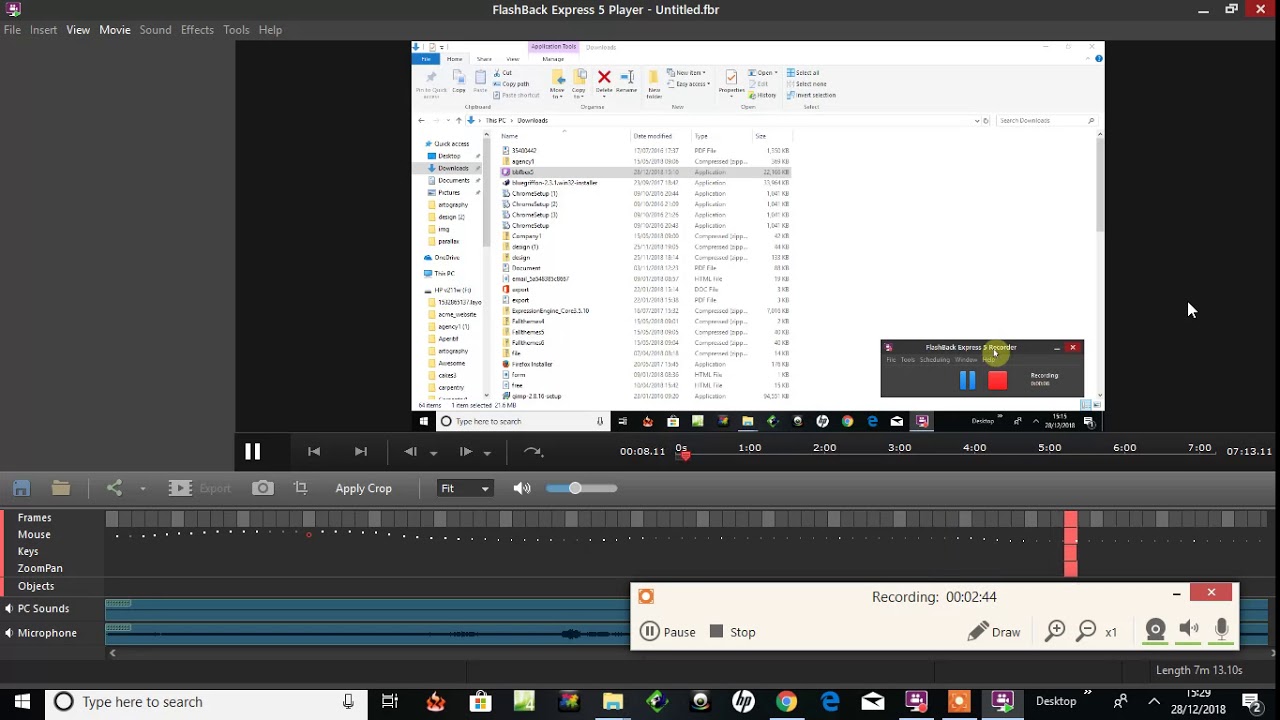1280x720 pixels.
Task: Click the Draw pencil tool in recorder
Action: pos(993,632)
